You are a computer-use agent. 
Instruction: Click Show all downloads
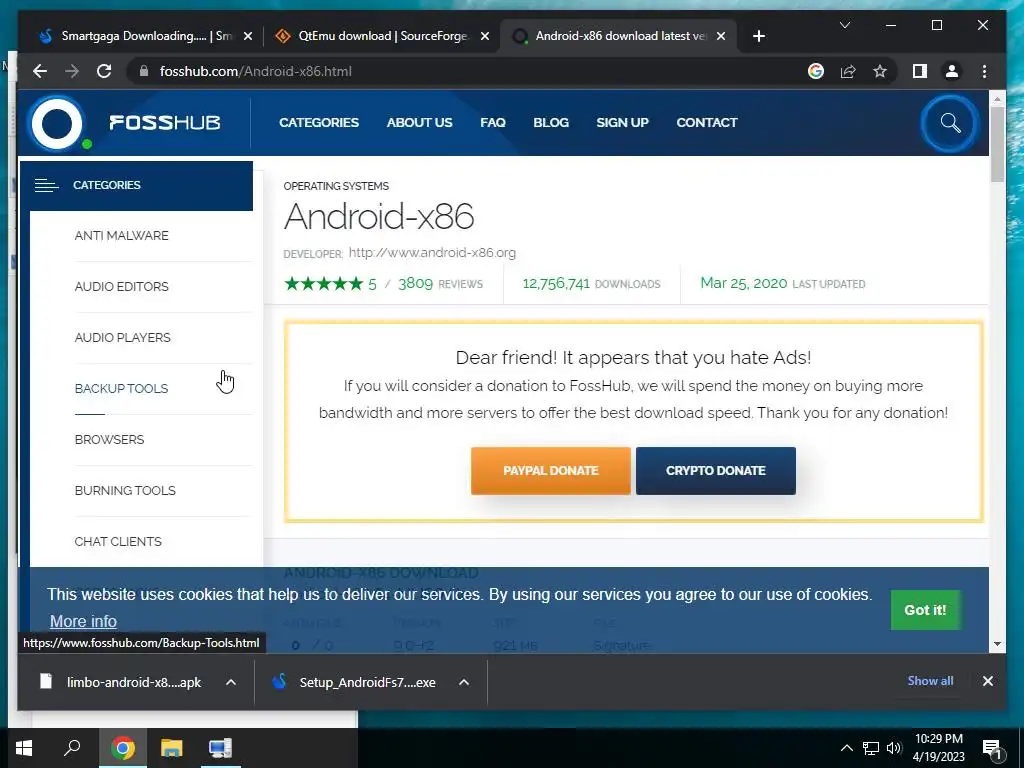[930, 681]
